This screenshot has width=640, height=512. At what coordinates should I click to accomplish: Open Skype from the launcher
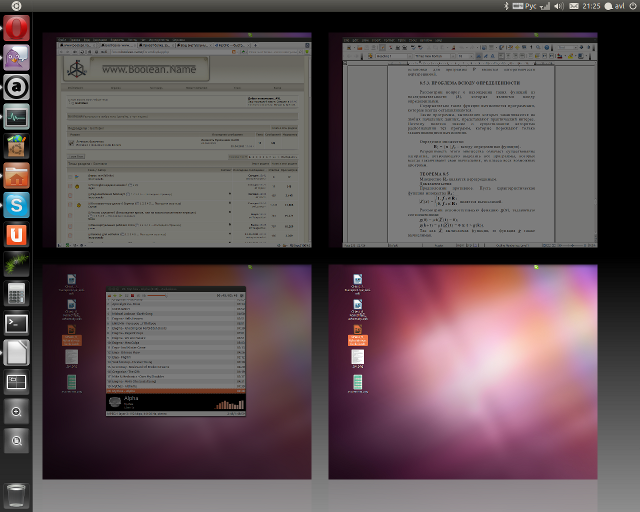coord(17,205)
